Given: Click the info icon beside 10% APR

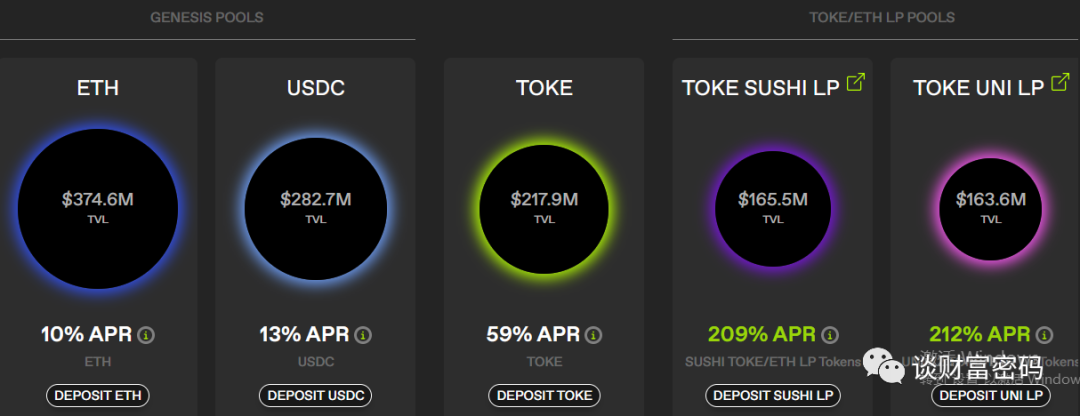Looking at the screenshot, I should coord(147,335).
